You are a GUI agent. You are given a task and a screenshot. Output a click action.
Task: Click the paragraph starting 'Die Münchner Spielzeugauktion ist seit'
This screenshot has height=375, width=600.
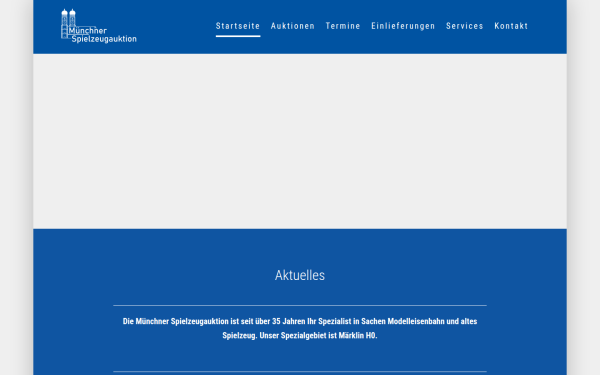(300, 328)
